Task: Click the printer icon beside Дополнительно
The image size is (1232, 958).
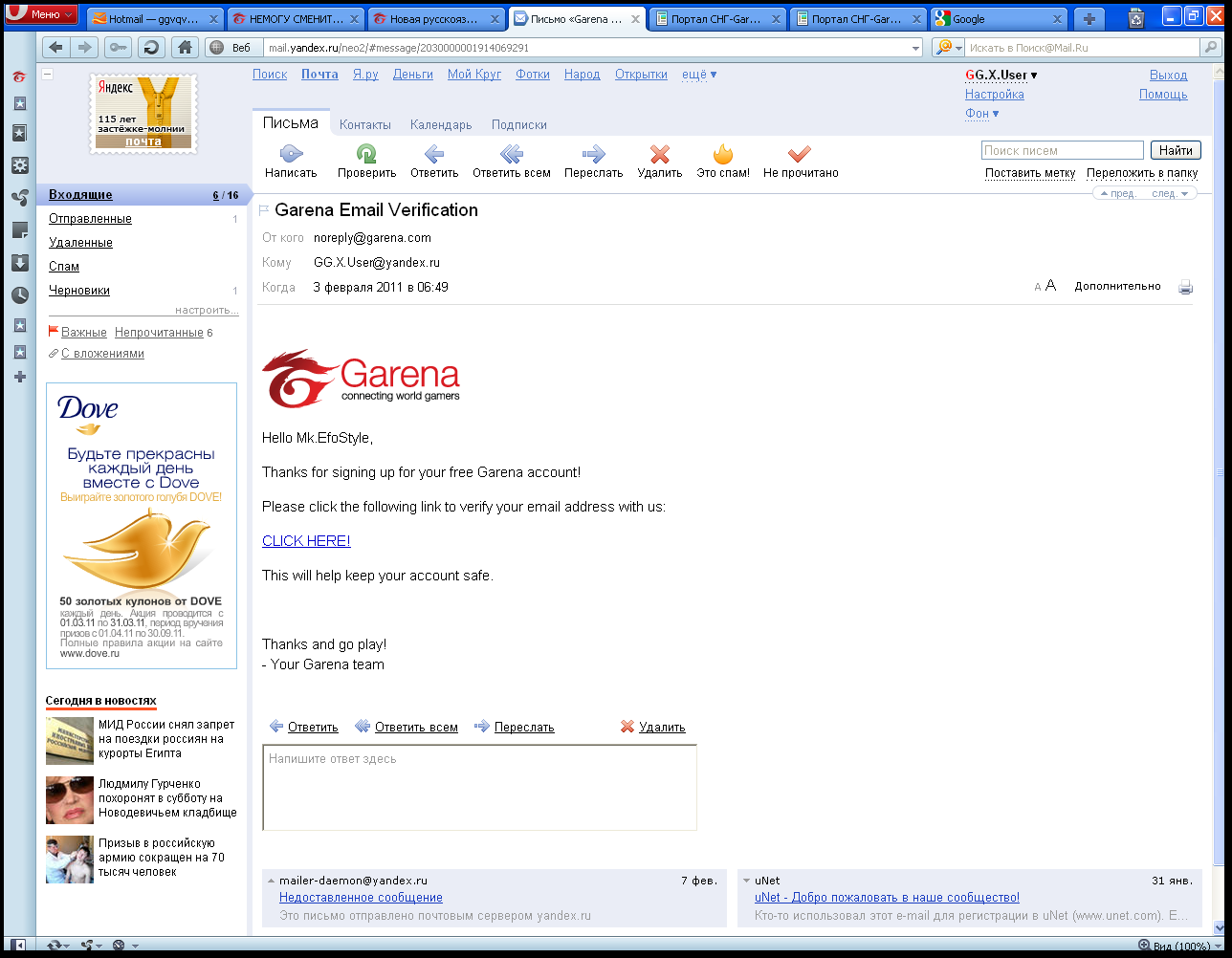Action: (1186, 287)
